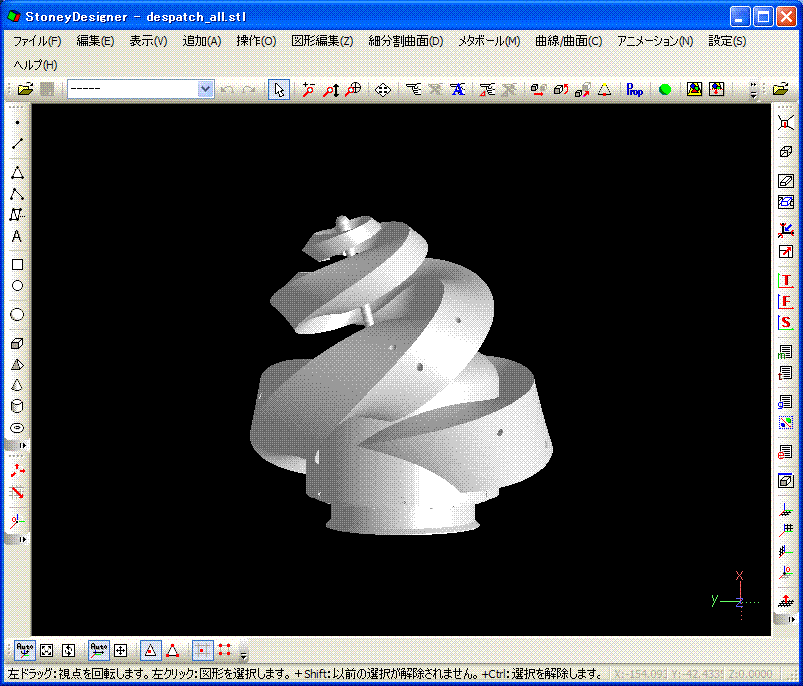Click the red 'S' side view icon
The width and height of the screenshot is (803, 686).
click(x=786, y=322)
